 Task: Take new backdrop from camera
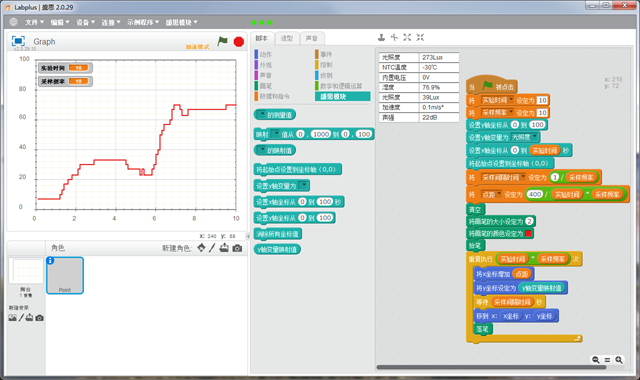(x=39, y=318)
